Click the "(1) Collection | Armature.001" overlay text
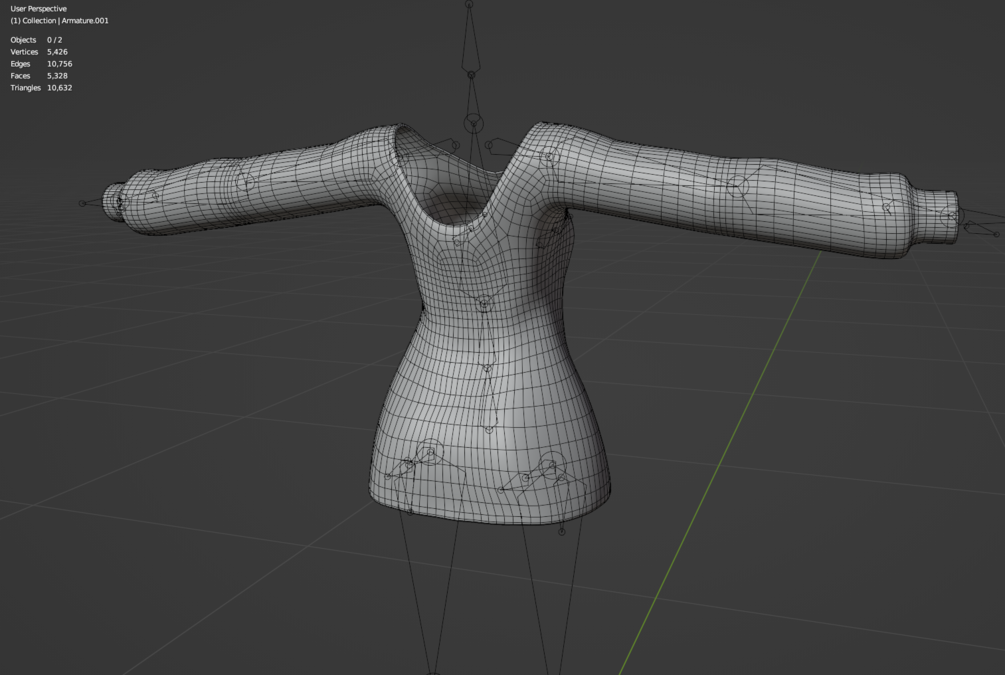Screen dimensions: 1005x675 pos(60,21)
